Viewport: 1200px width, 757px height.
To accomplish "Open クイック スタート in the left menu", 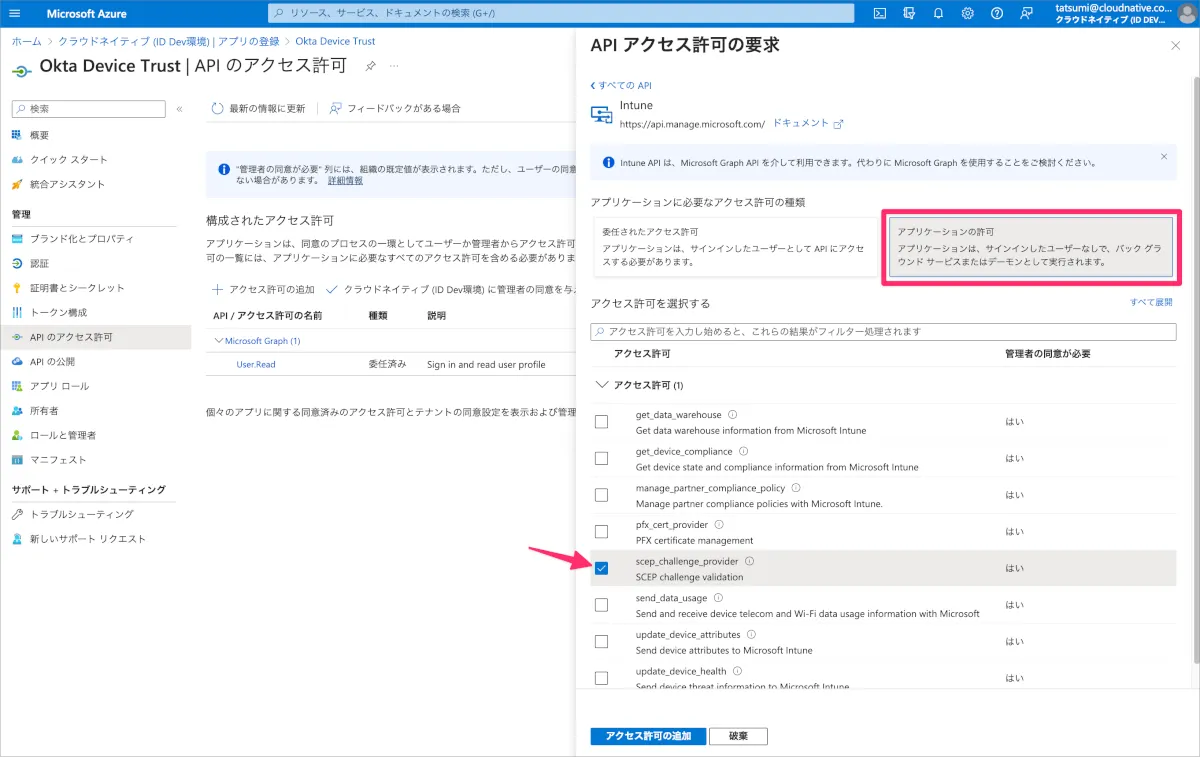I will point(68,160).
